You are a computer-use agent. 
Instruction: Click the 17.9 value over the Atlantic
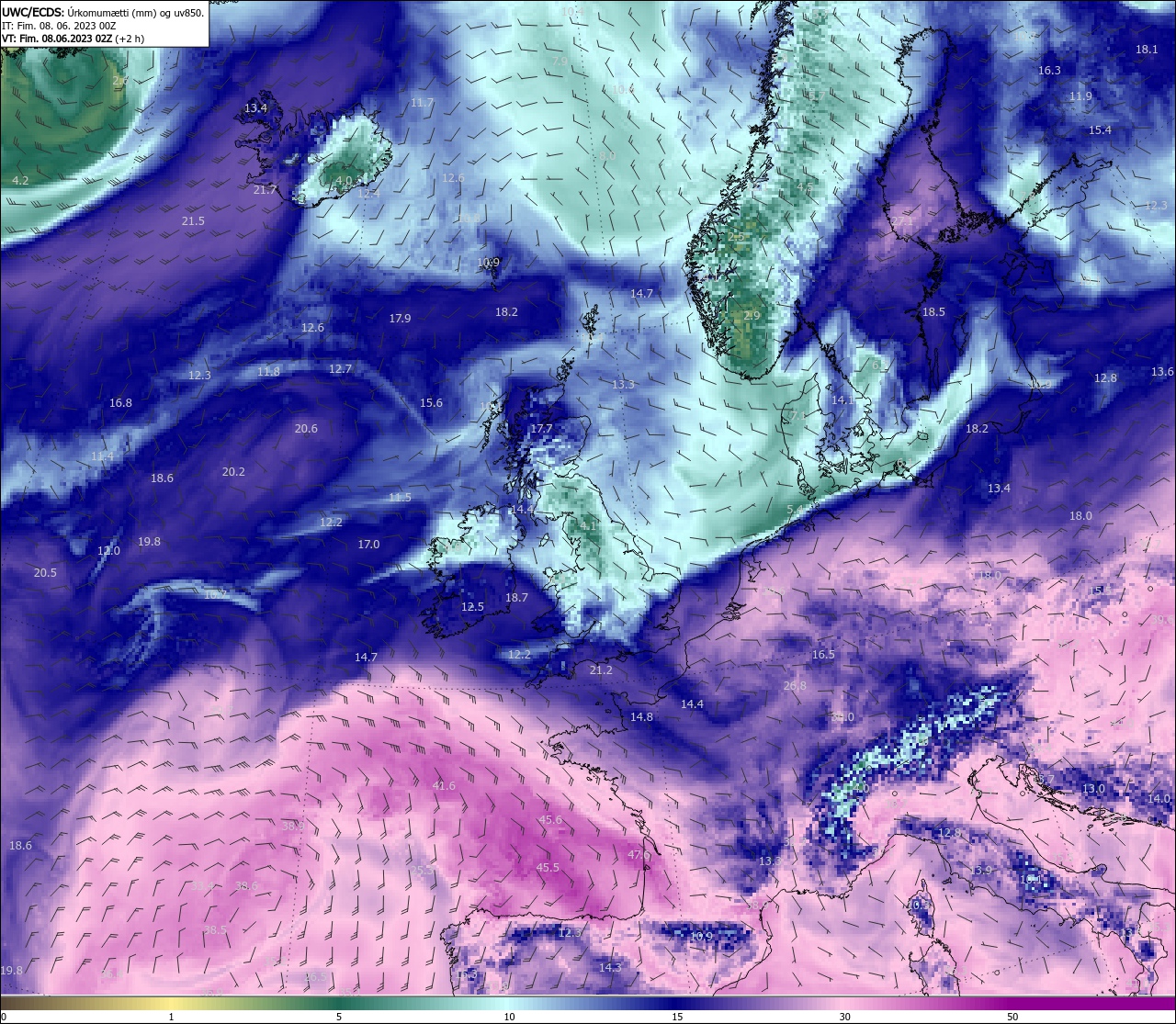coord(400,319)
